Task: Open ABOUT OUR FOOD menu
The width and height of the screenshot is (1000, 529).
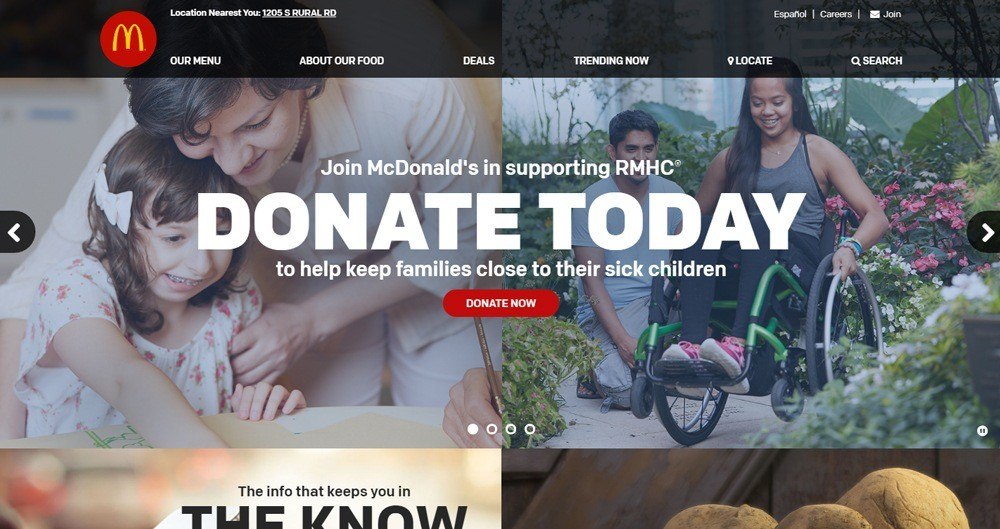Action: pos(342,61)
